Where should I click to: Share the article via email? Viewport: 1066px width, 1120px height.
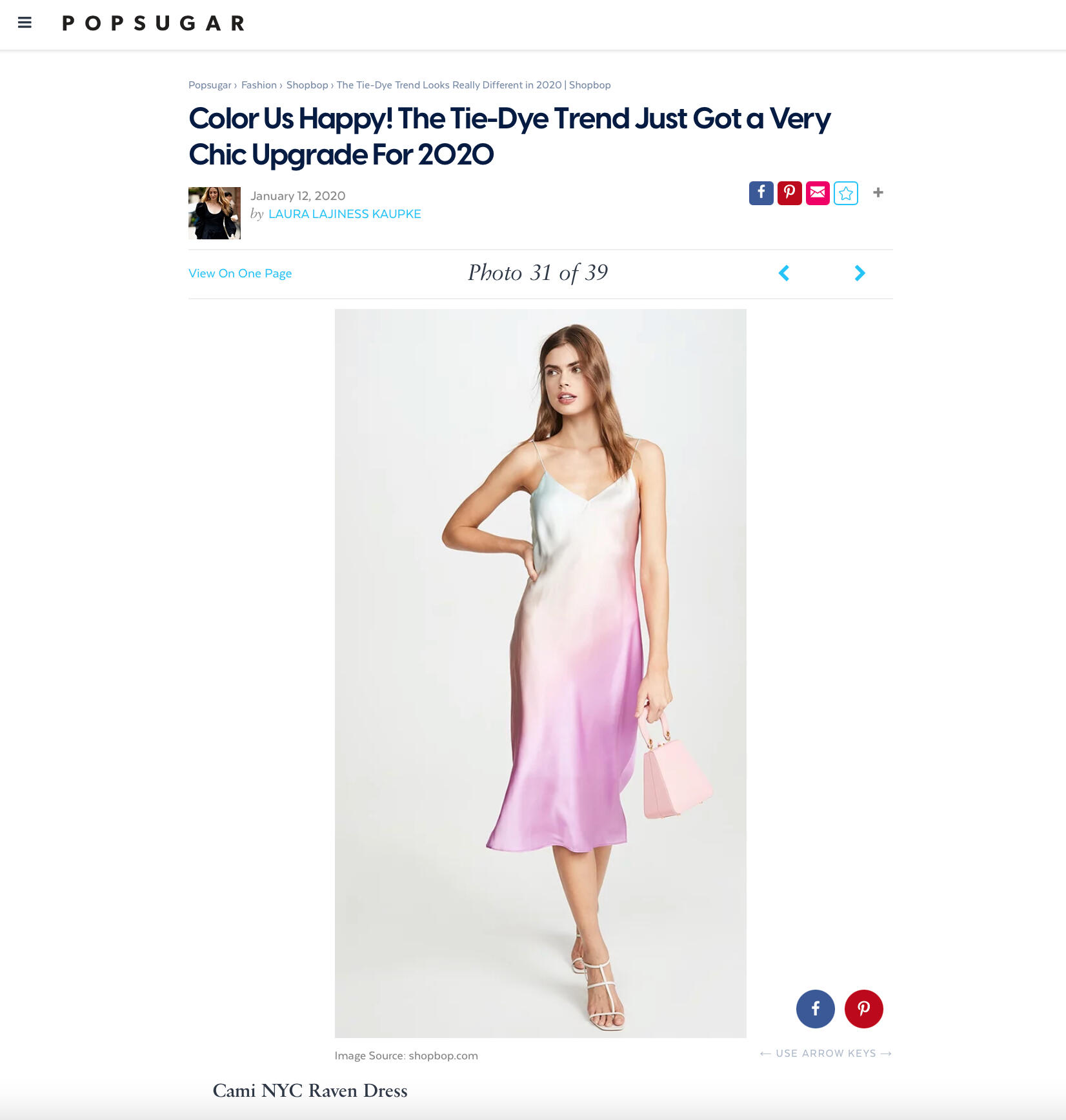point(817,193)
